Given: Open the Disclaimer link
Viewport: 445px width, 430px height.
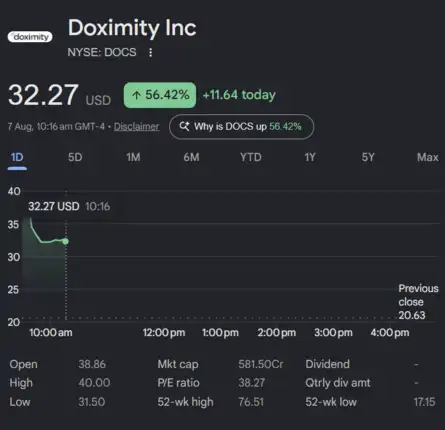Looking at the screenshot, I should coord(136,127).
